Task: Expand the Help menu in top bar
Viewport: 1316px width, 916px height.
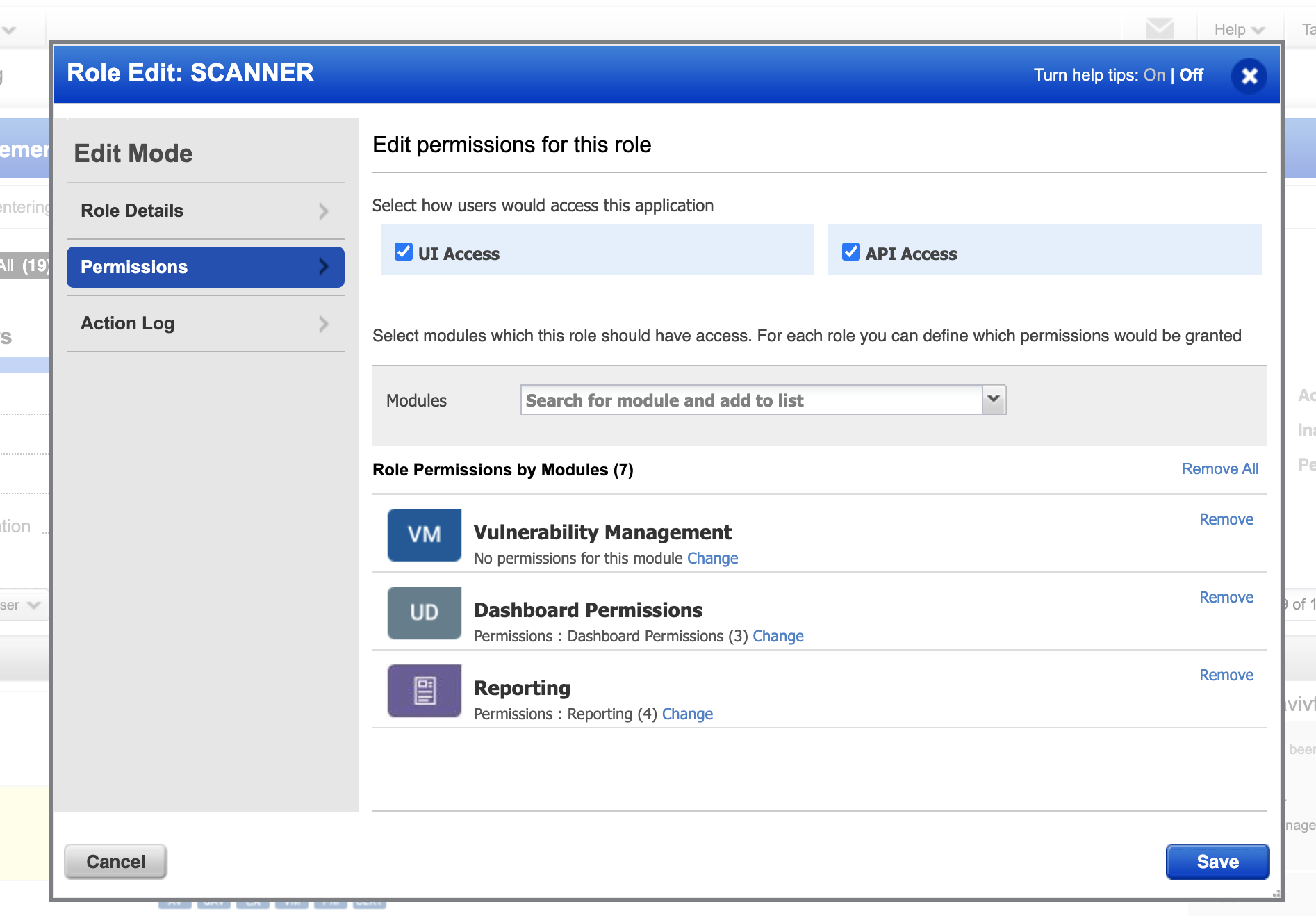Action: click(x=1238, y=29)
